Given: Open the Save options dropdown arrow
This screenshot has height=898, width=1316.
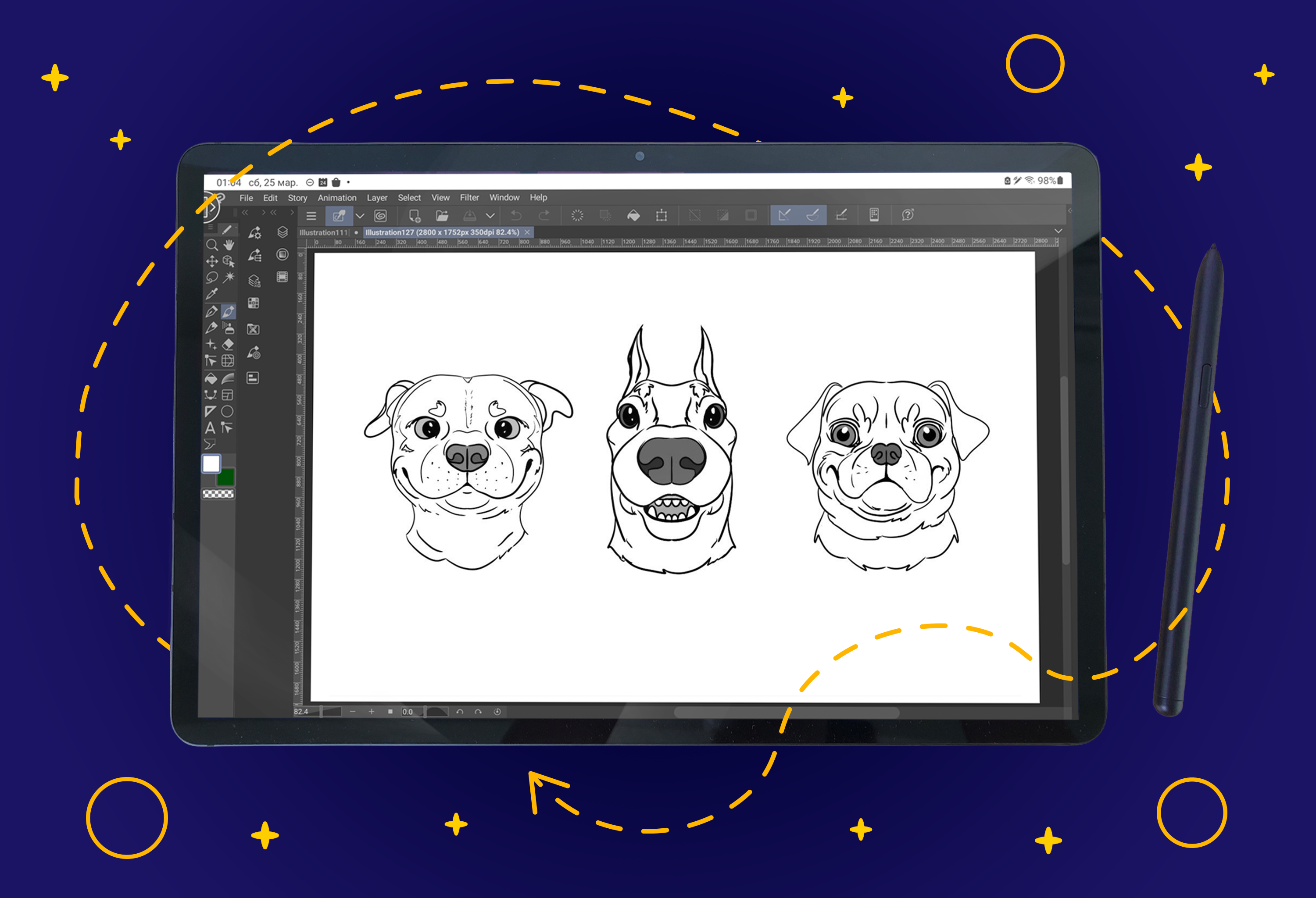Looking at the screenshot, I should (490, 216).
